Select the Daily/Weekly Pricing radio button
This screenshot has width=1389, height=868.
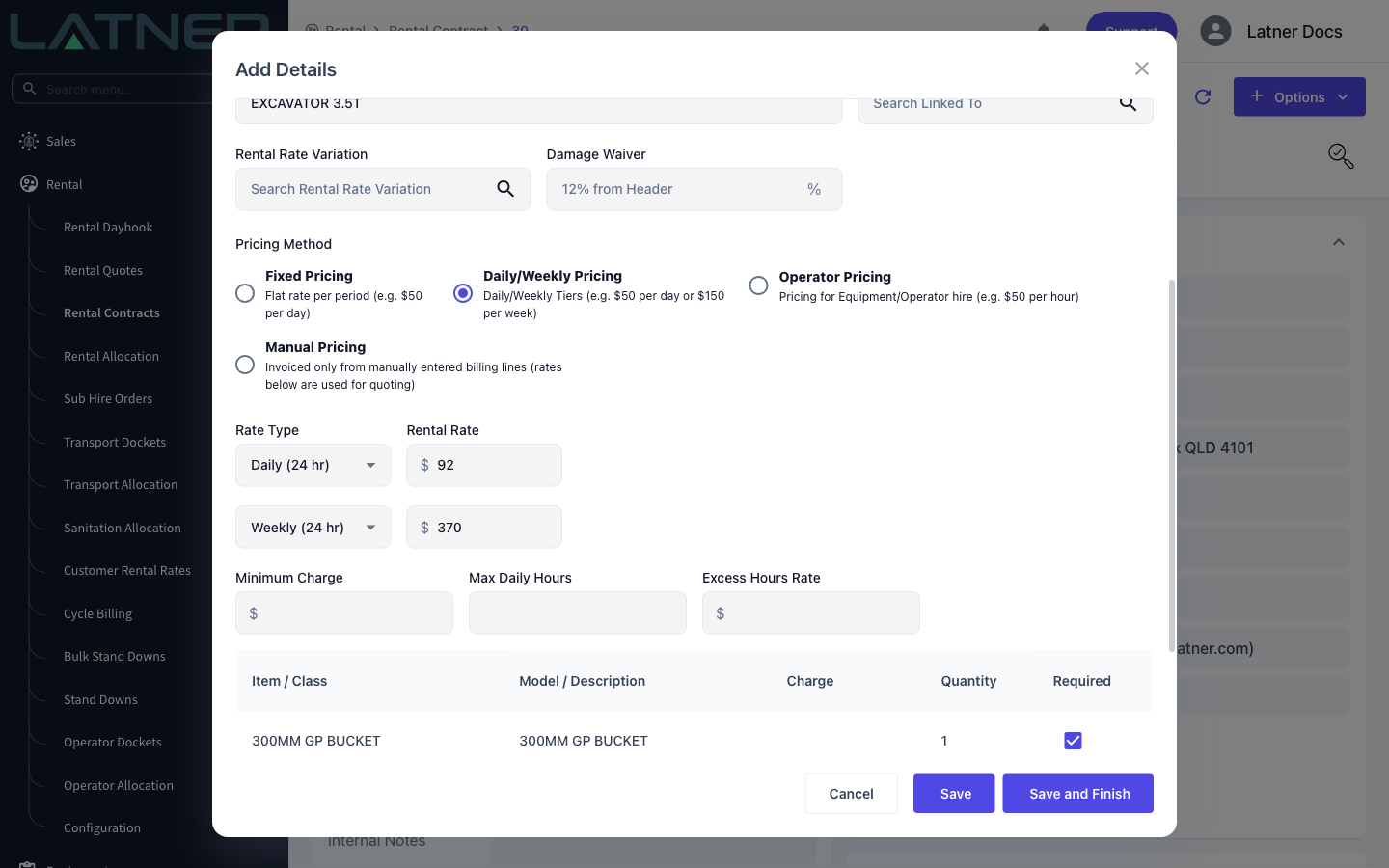coord(463,293)
